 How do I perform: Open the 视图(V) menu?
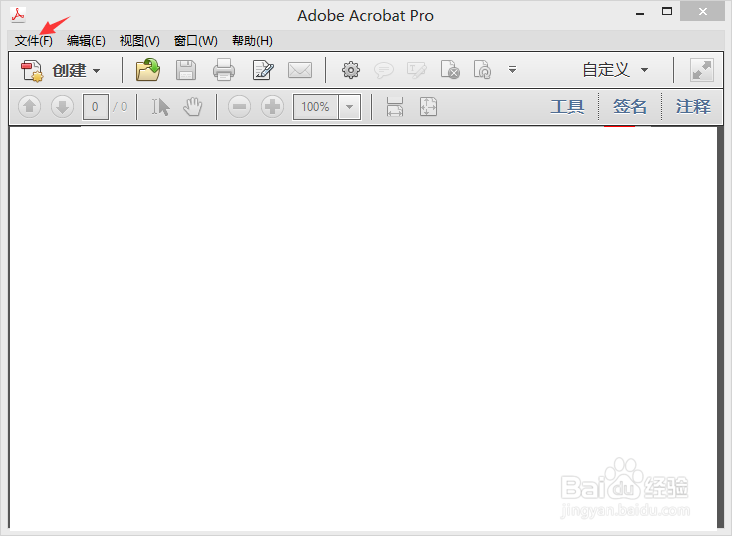click(140, 41)
